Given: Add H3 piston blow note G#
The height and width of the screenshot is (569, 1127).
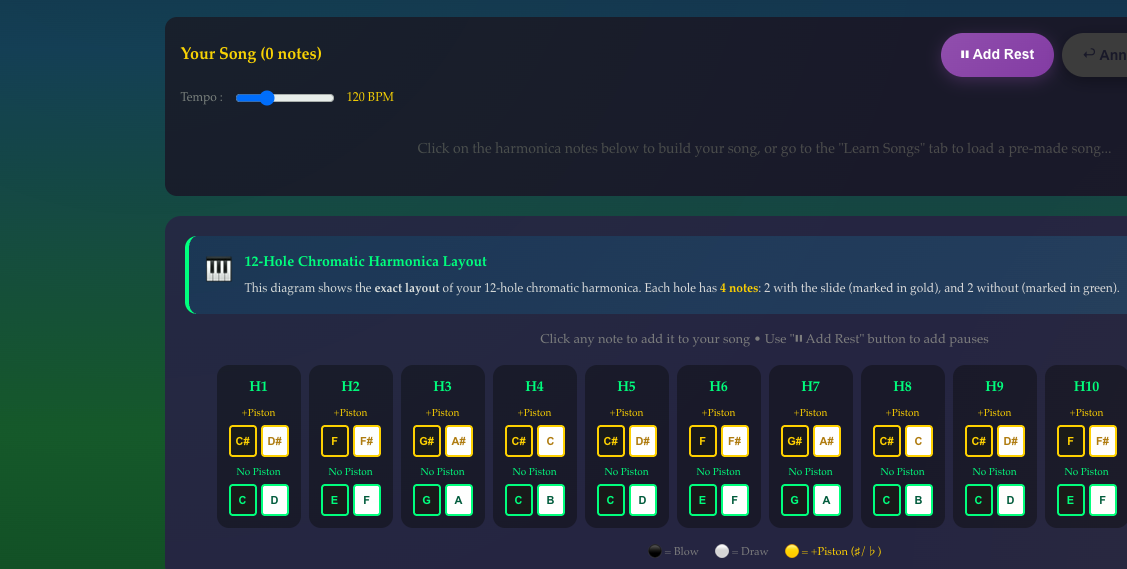Looking at the screenshot, I should point(427,441).
